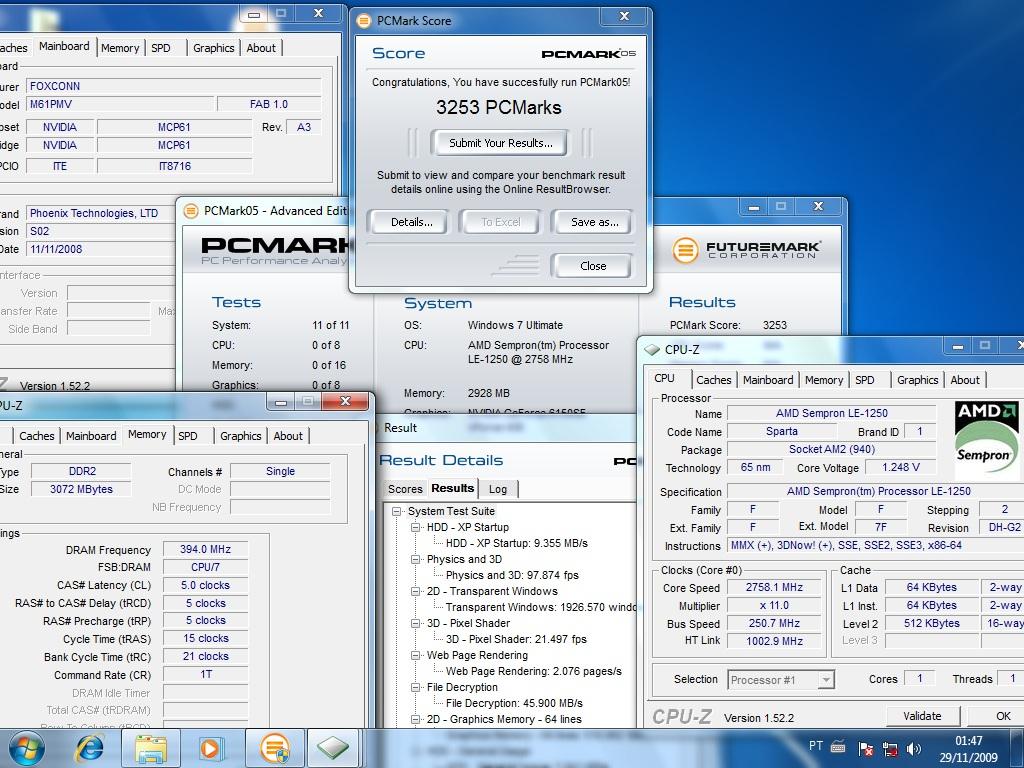The height and width of the screenshot is (768, 1024).
Task: Collapse 2D - Transparent Windows node
Action: point(415,591)
